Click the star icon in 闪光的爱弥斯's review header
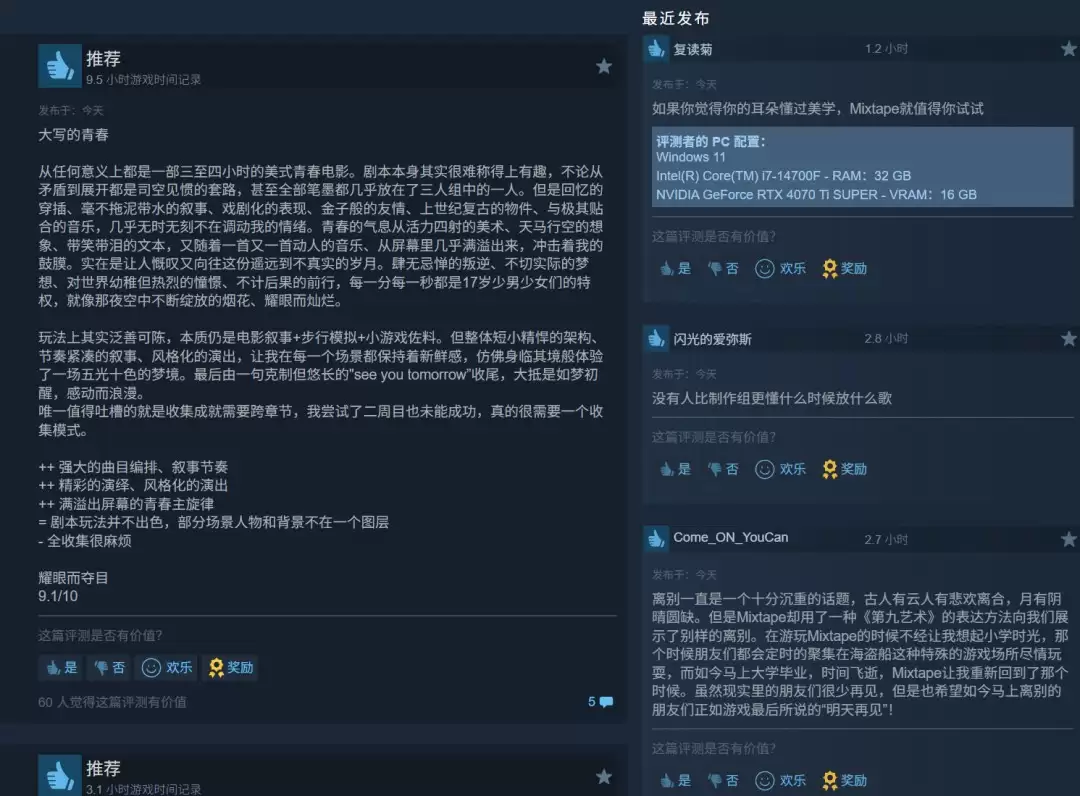The width and height of the screenshot is (1080, 796). [1068, 338]
